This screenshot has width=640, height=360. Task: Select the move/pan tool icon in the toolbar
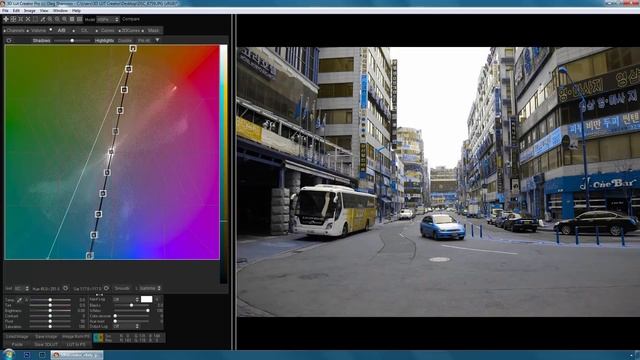[x=6, y=19]
